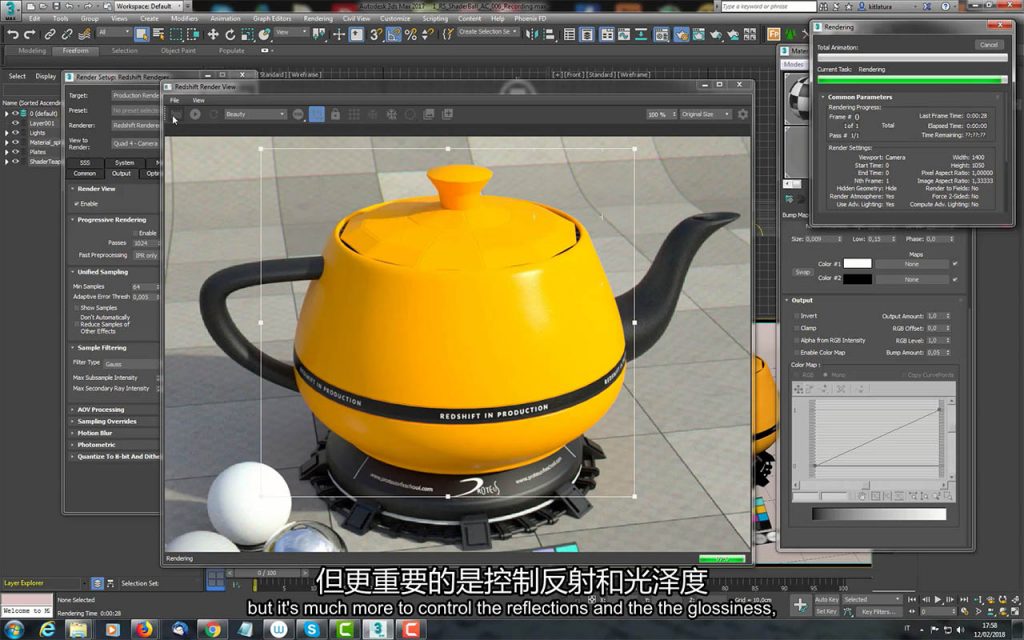
Task: Redo with the main toolbar arrow
Action: (29, 34)
